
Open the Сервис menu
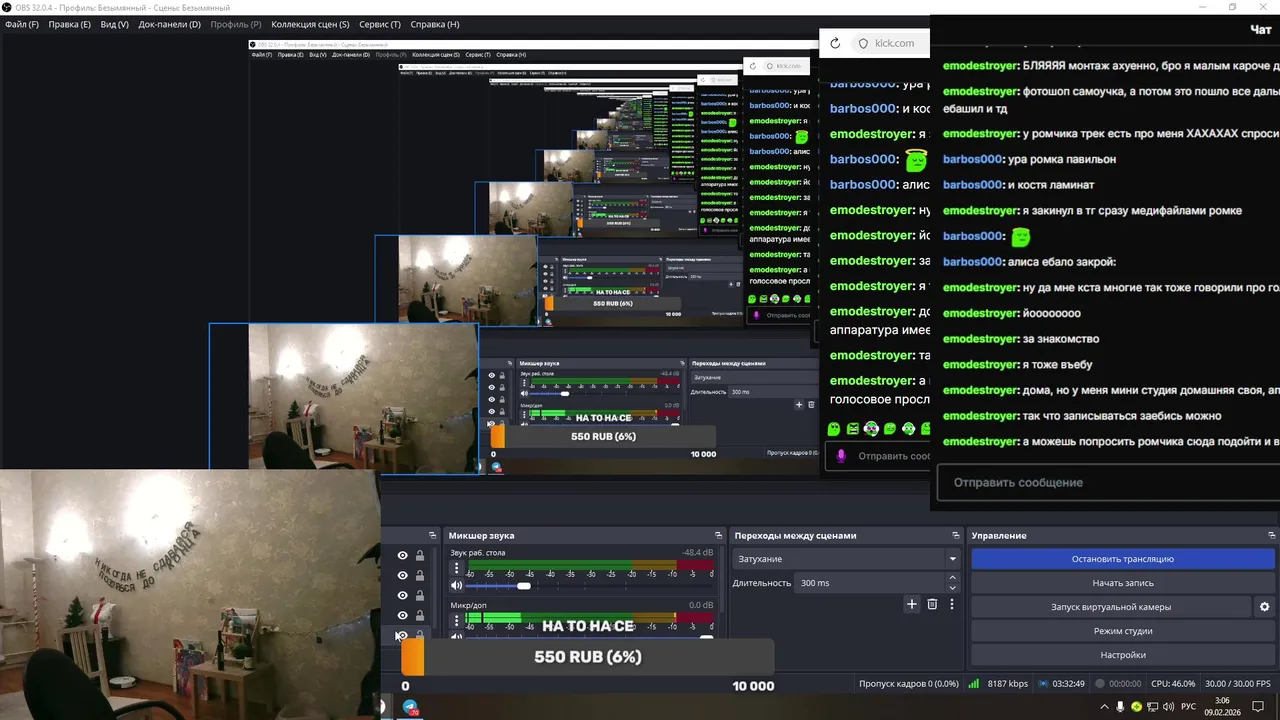[380, 24]
